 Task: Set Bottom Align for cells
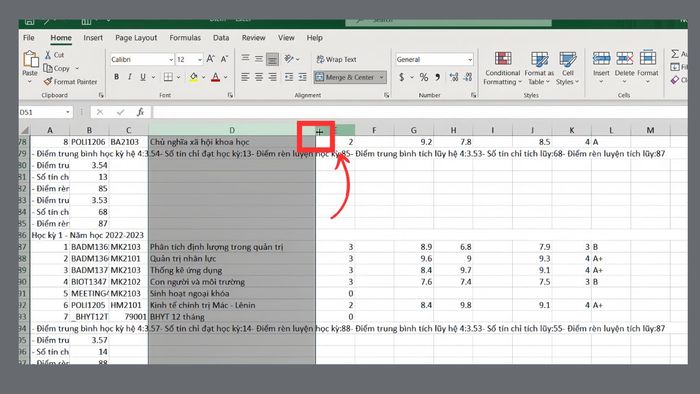click(x=272, y=59)
